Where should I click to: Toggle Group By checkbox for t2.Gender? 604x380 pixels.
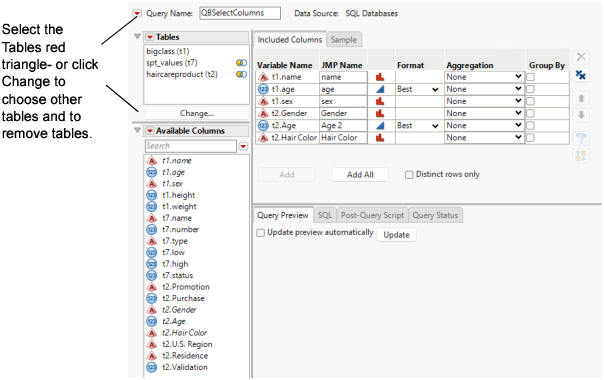(530, 114)
